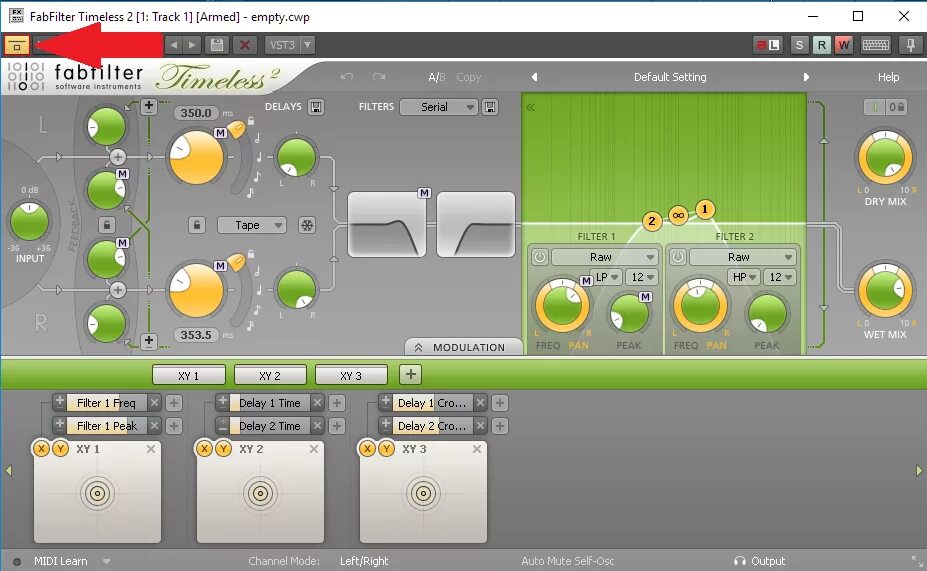Select the XY 2 tab
This screenshot has width=927, height=571.
coord(270,375)
